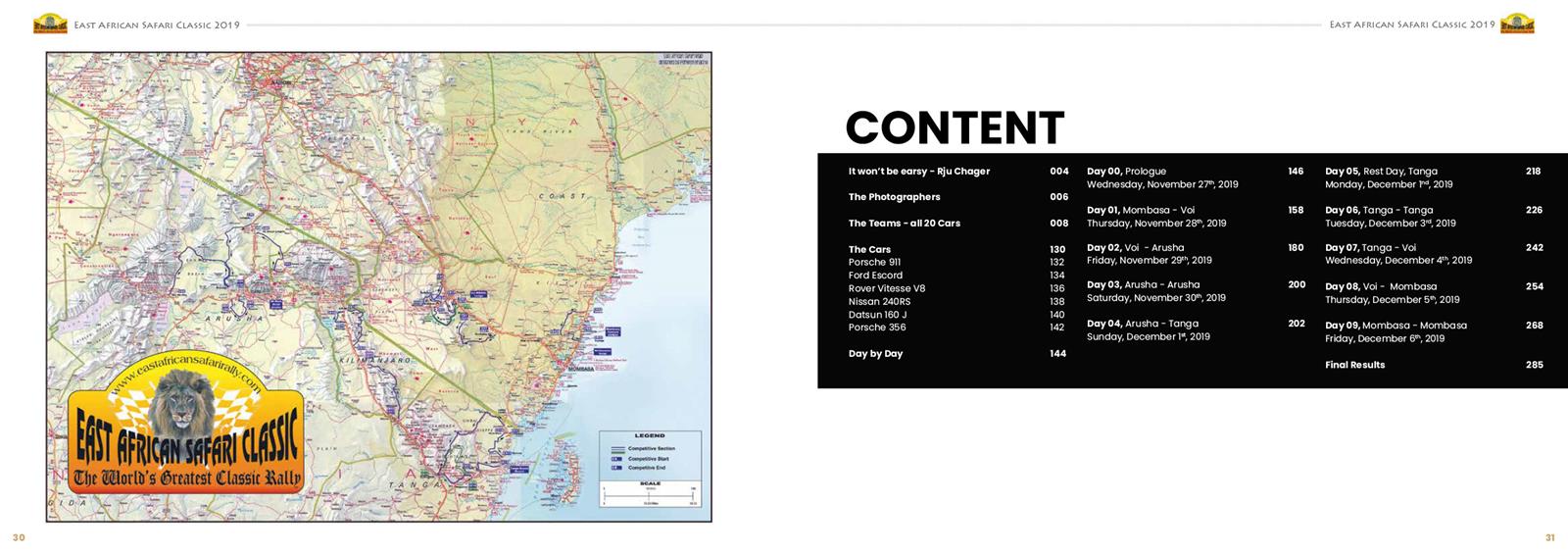Screen dimensions: 1568x554
Task: Select the map legend box
Action: click(650, 470)
